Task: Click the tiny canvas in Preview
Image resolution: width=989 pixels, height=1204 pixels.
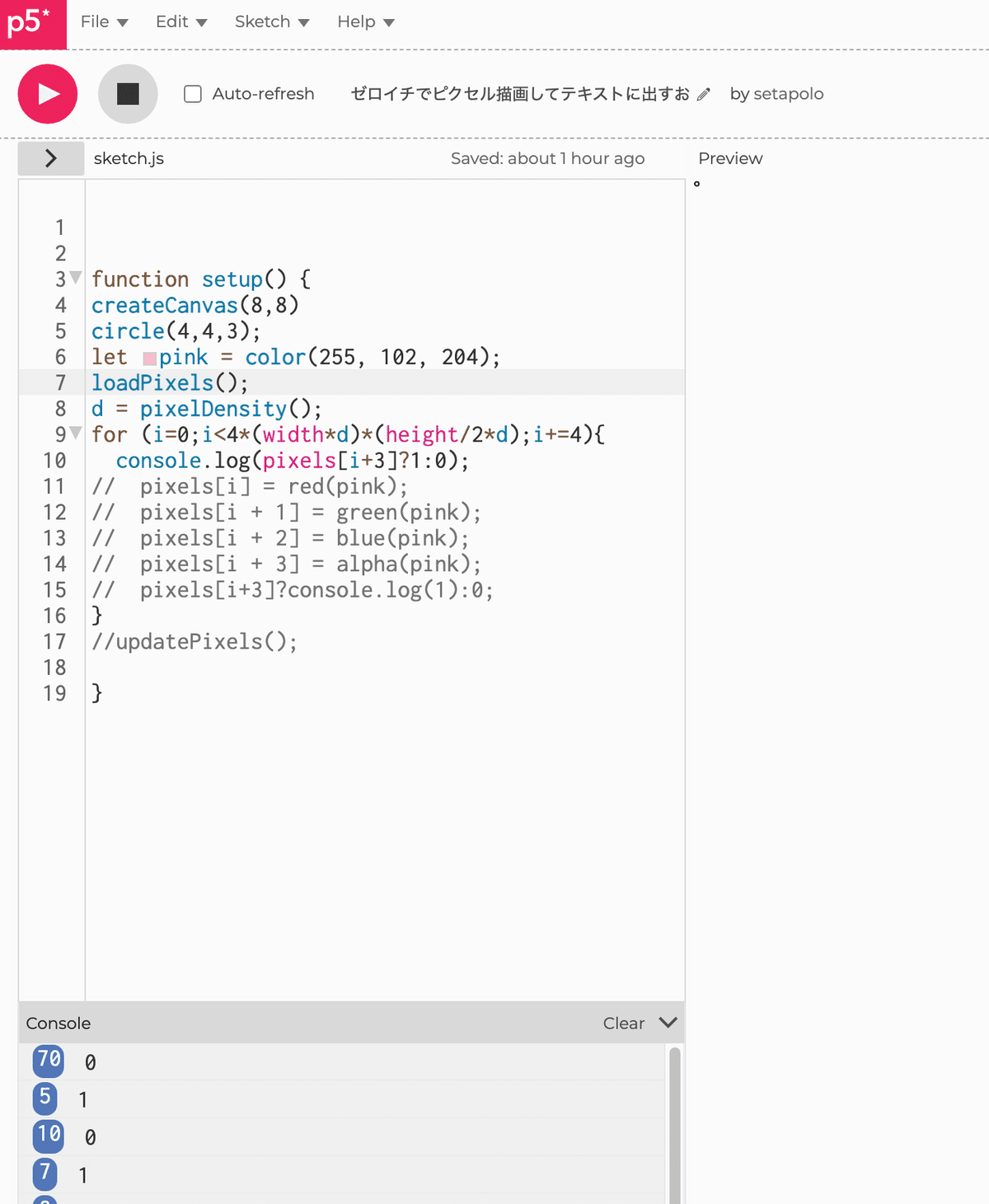Action: [696, 184]
